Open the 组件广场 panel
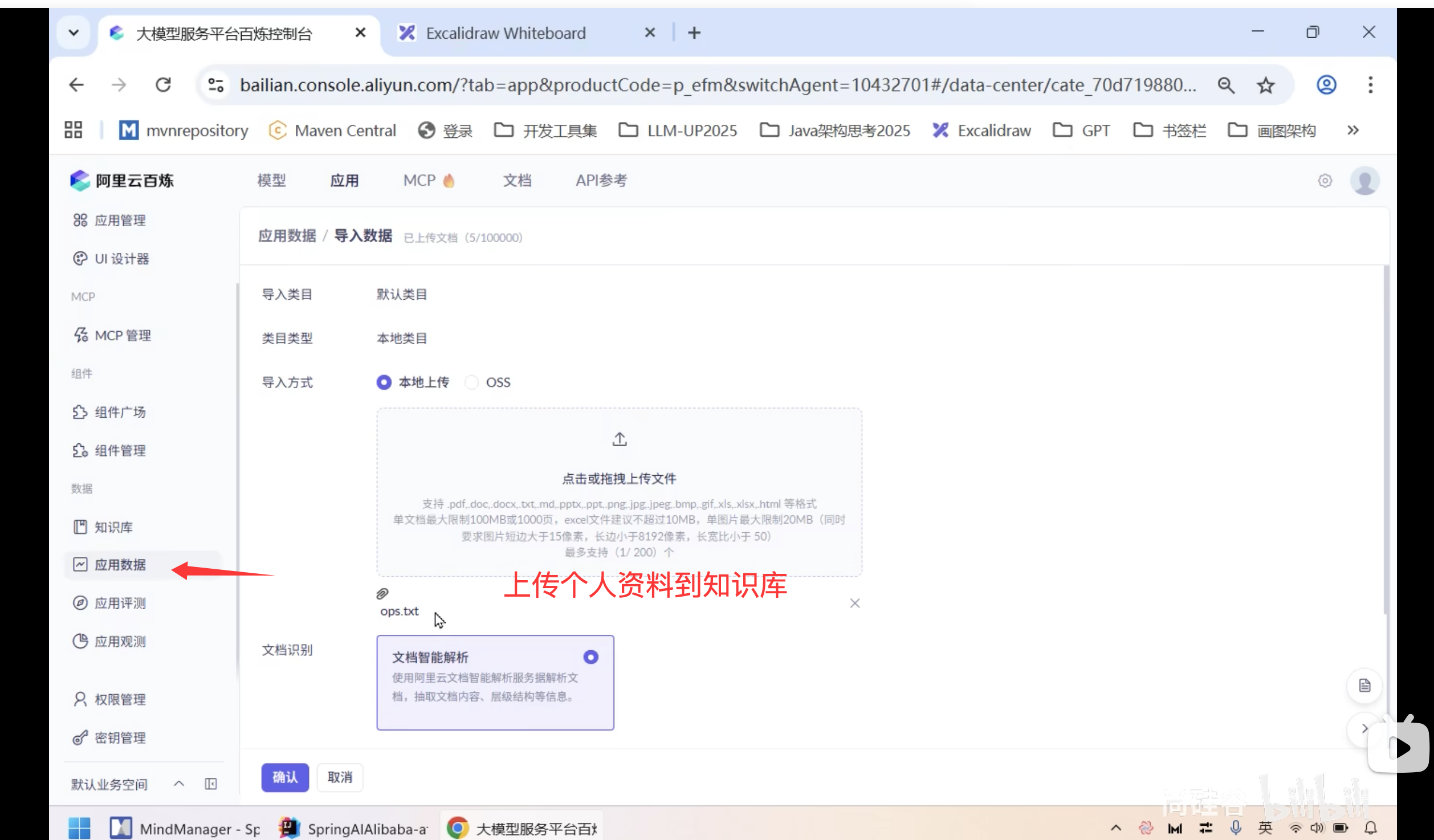 pyautogui.click(x=120, y=411)
